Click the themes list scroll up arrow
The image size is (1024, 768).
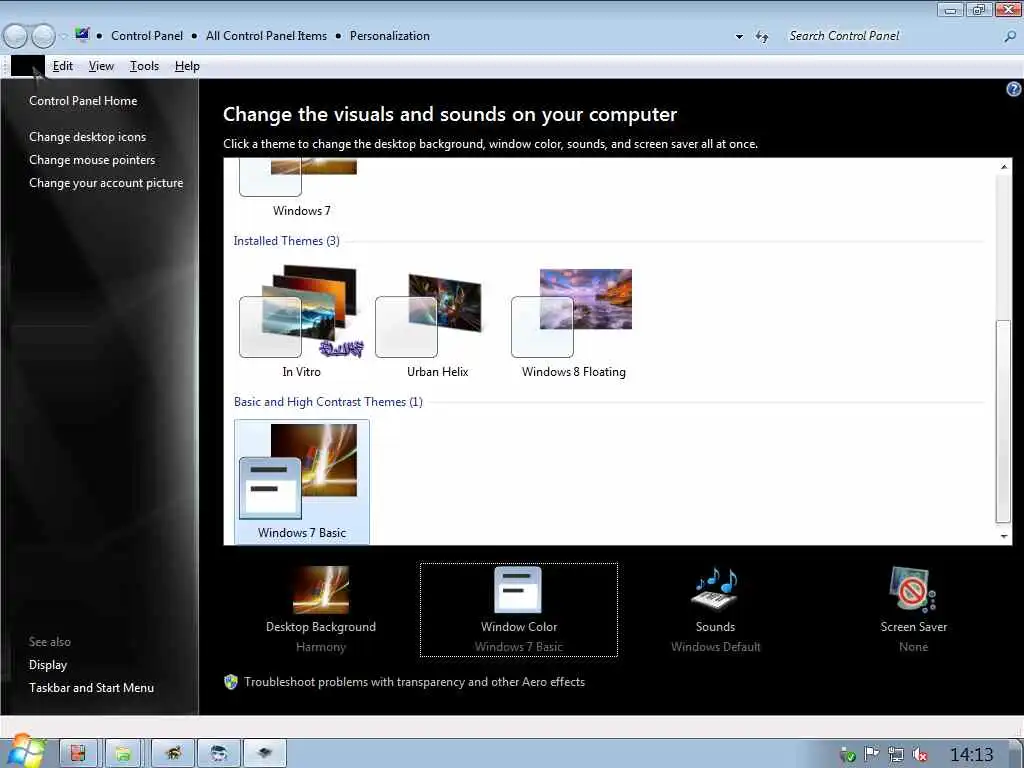coord(1004,167)
